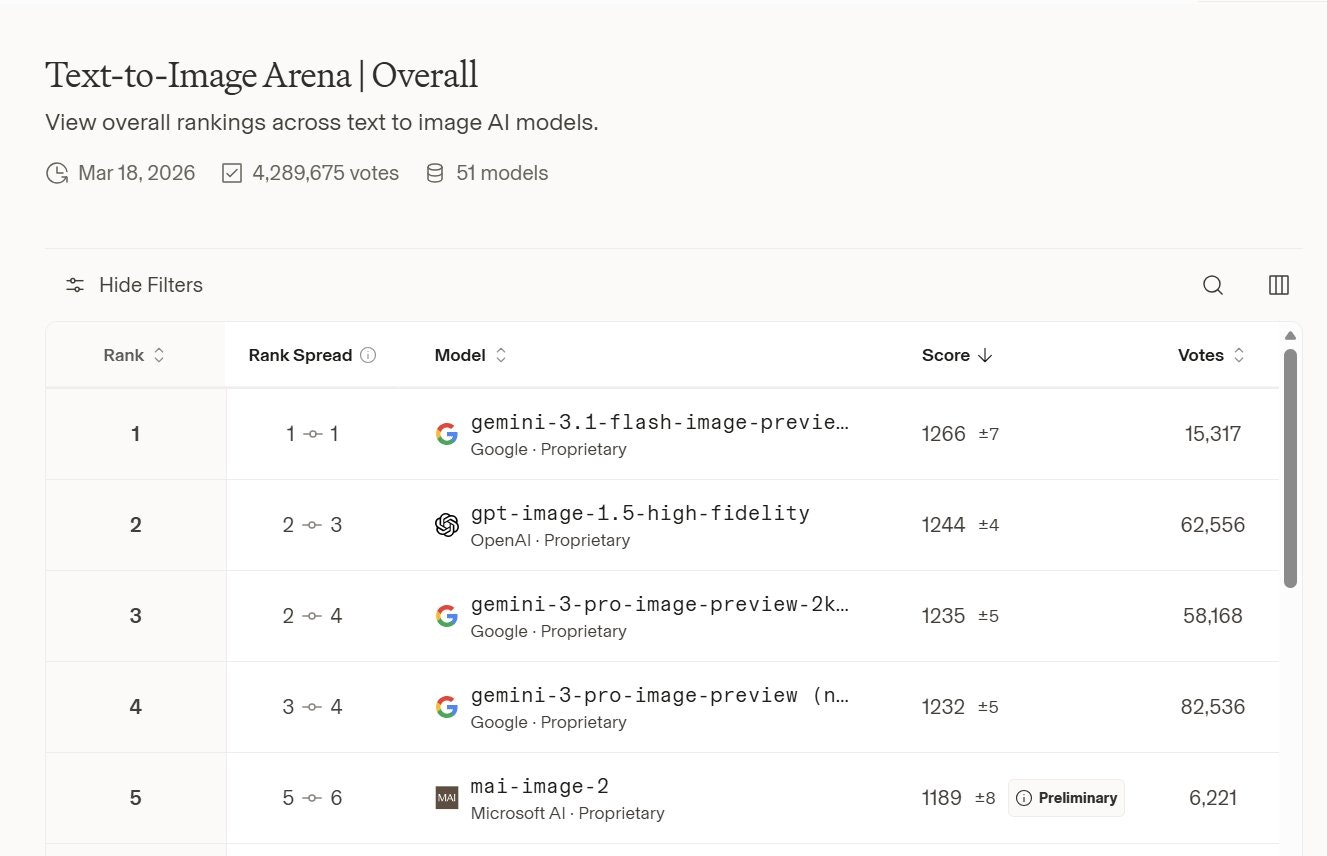Toggle Hide Filters
The width and height of the screenshot is (1327, 856).
(x=134, y=285)
